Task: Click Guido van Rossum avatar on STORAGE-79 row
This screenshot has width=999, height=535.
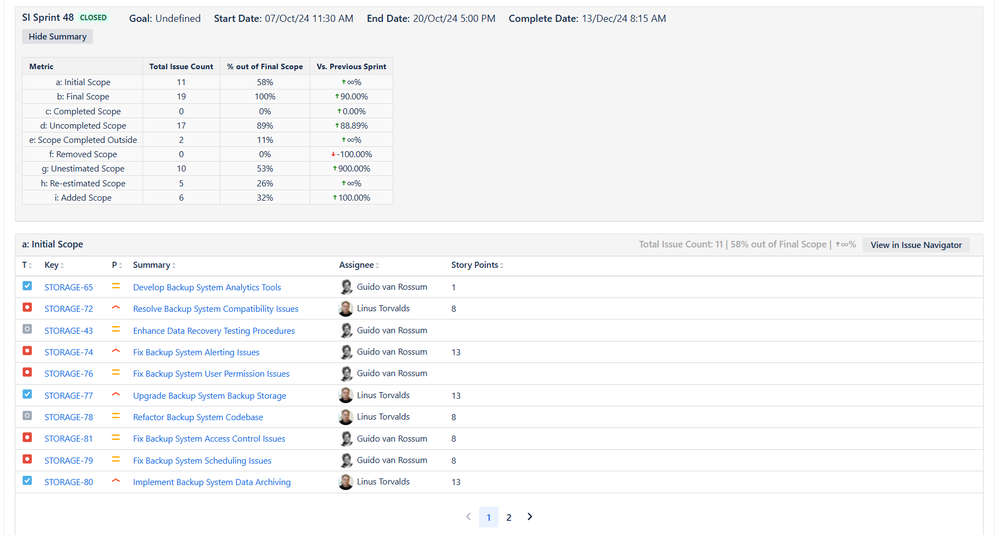Action: click(x=346, y=460)
